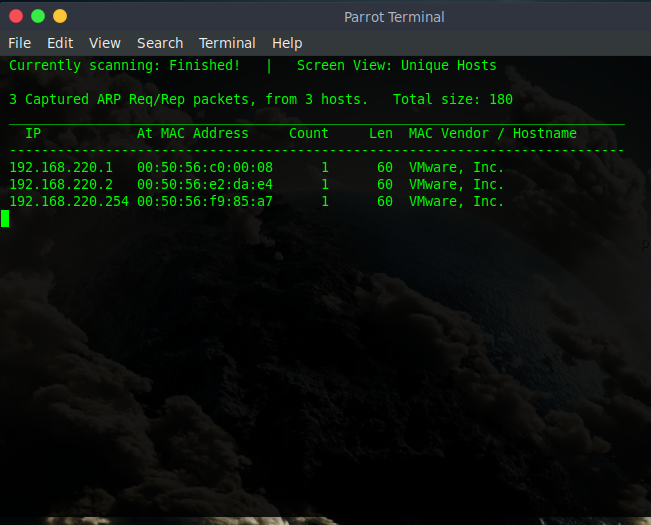Click IP address 192.168.220.2
This screenshot has width=651, height=525.
tap(61, 184)
